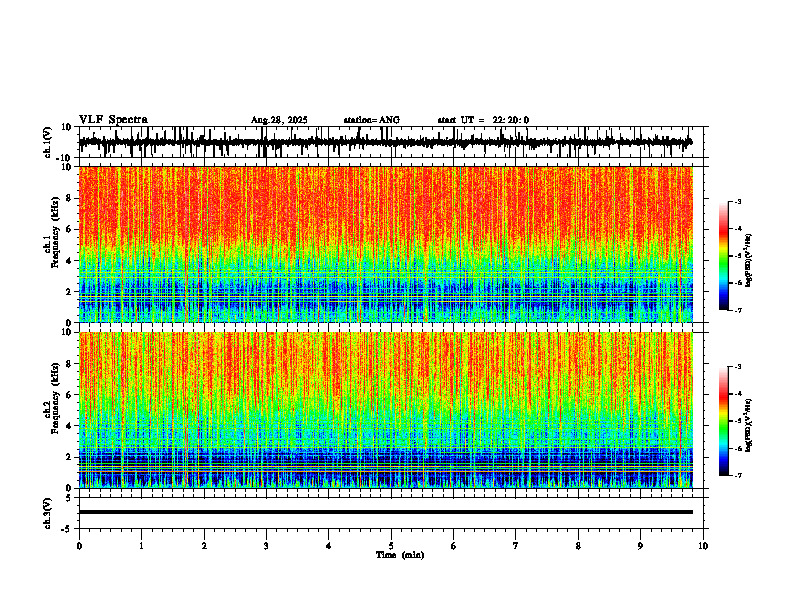The image size is (792, 612).
Task: Click the "5" minute tick on time axis
Action: (391, 546)
